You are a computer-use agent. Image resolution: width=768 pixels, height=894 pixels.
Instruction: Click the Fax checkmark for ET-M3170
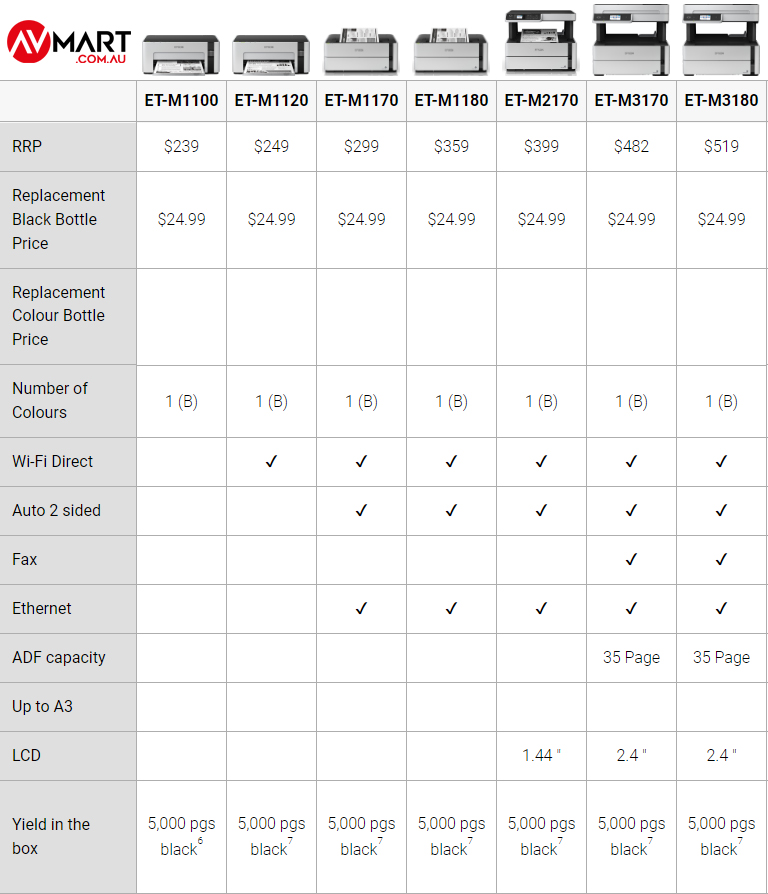point(631,559)
